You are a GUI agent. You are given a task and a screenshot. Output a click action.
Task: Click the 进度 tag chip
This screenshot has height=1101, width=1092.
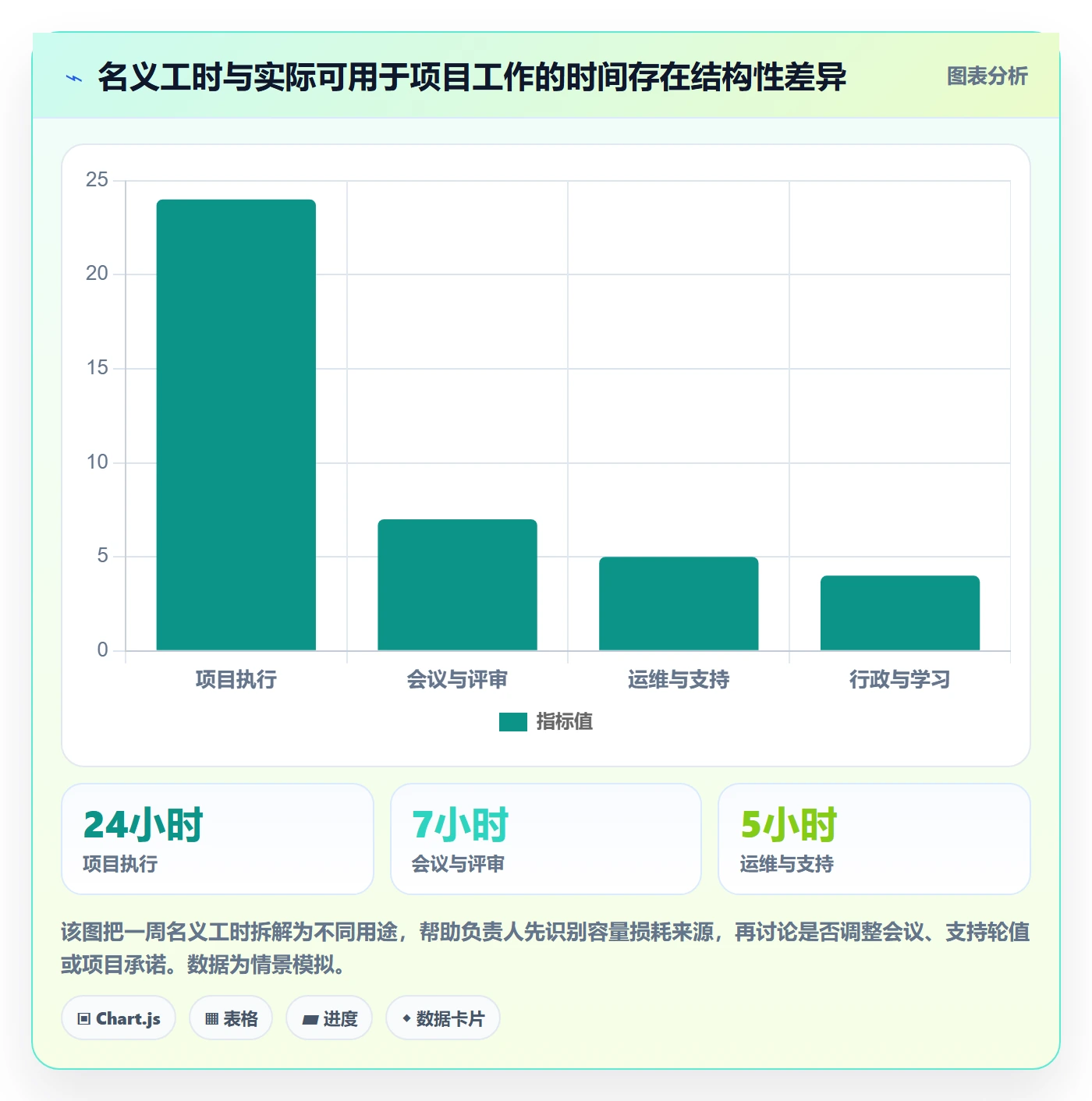click(329, 1018)
